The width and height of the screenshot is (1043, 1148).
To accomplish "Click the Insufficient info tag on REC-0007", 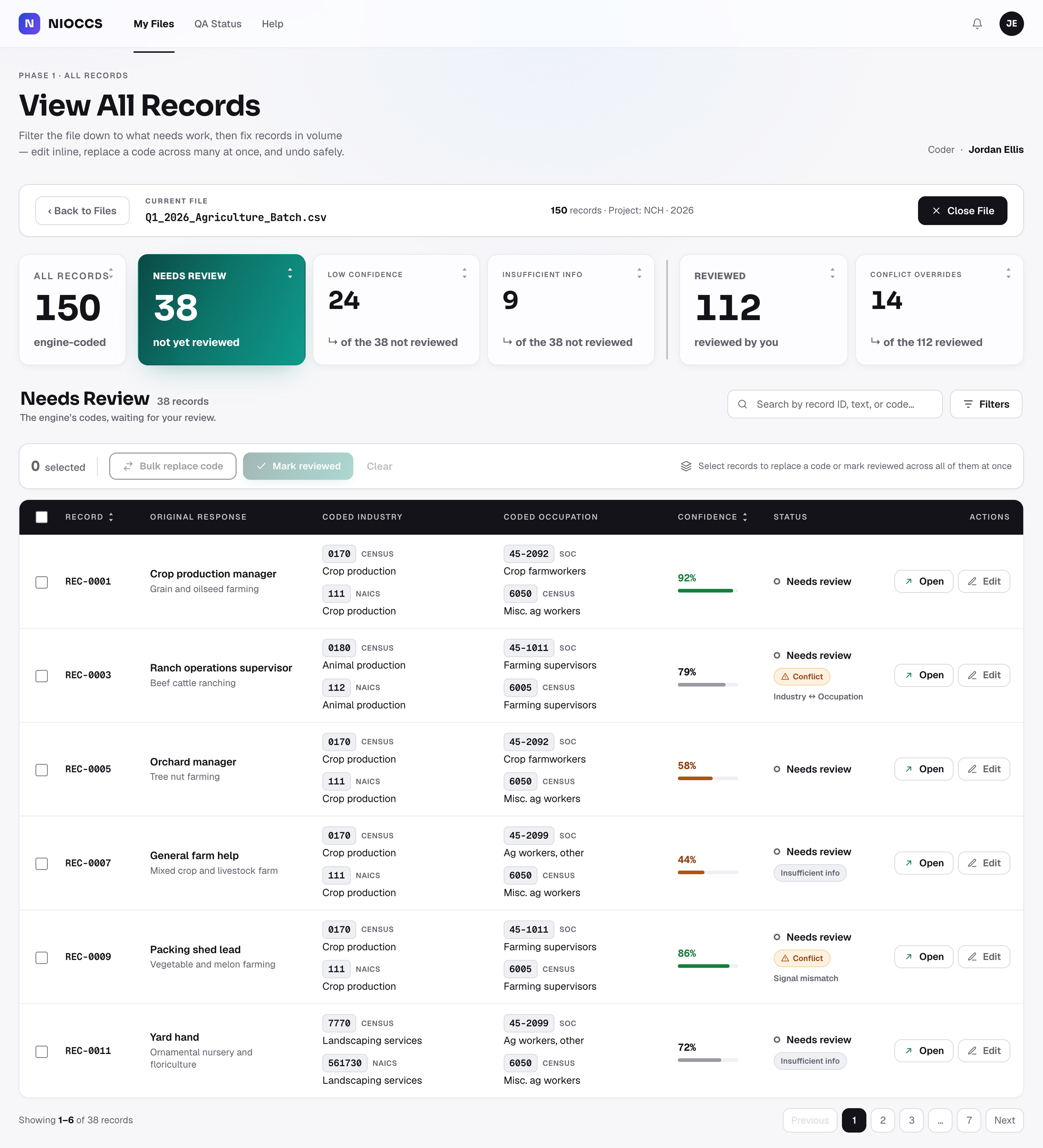I will click(810, 873).
